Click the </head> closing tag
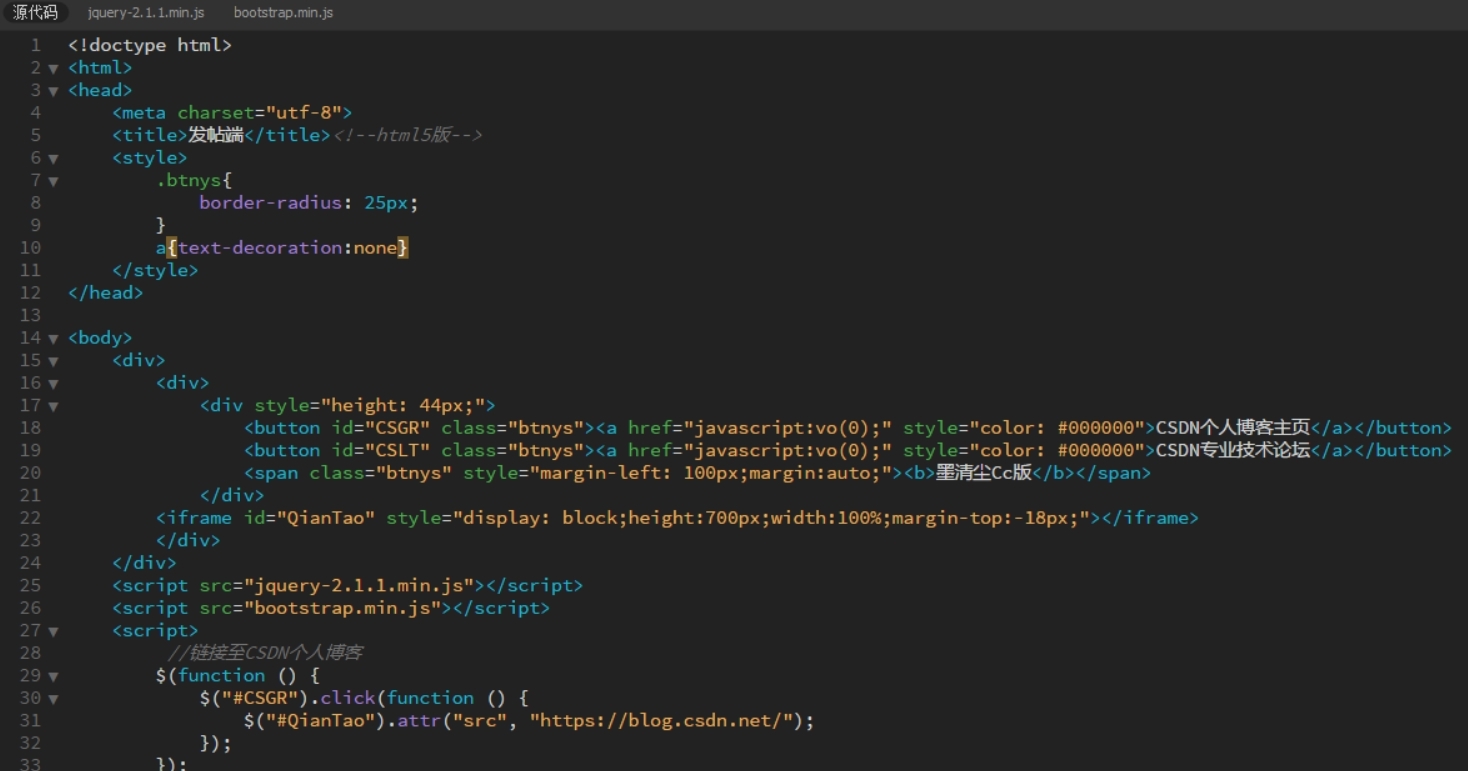 point(106,293)
